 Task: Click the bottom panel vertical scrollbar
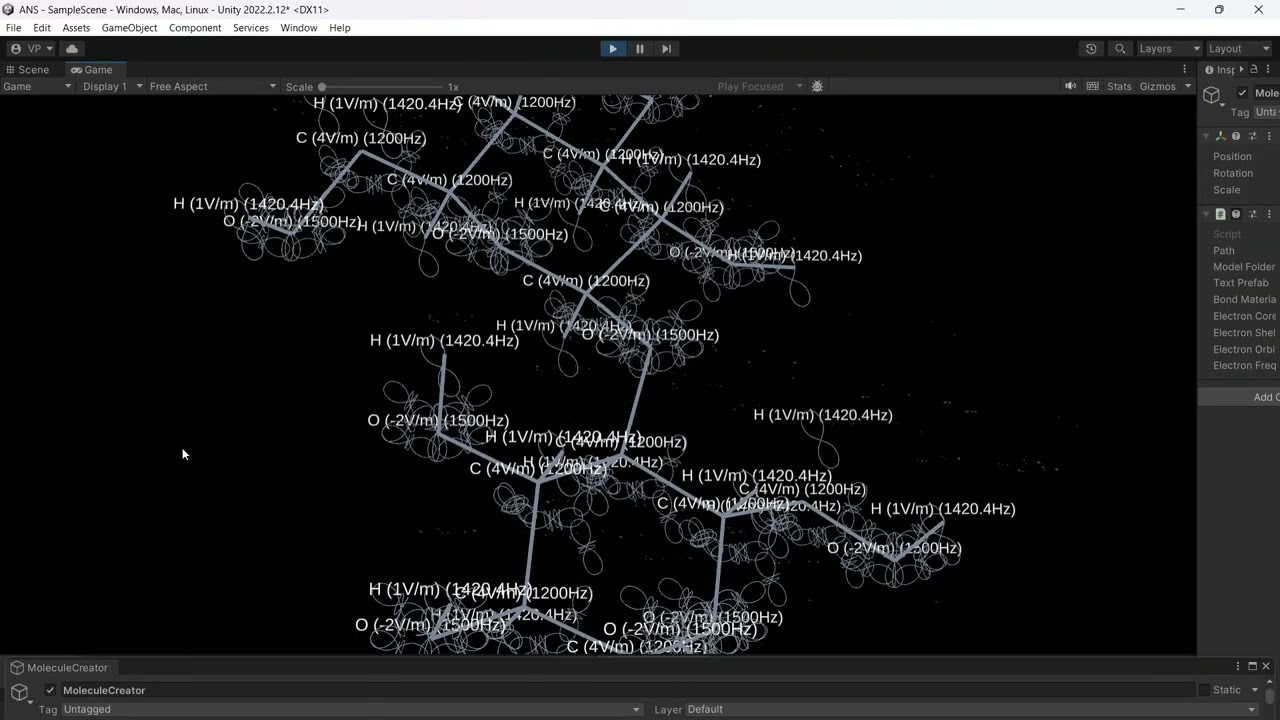click(1270, 695)
